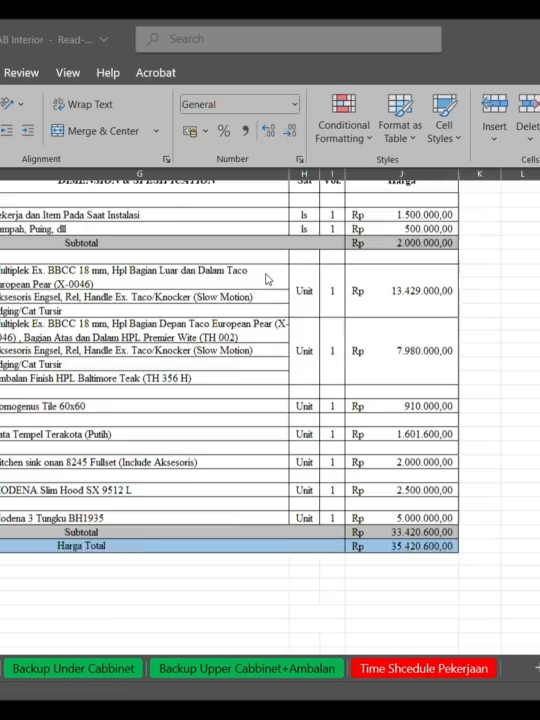540x720 pixels.
Task: Switch to the View ribbon tab
Action: coord(68,73)
